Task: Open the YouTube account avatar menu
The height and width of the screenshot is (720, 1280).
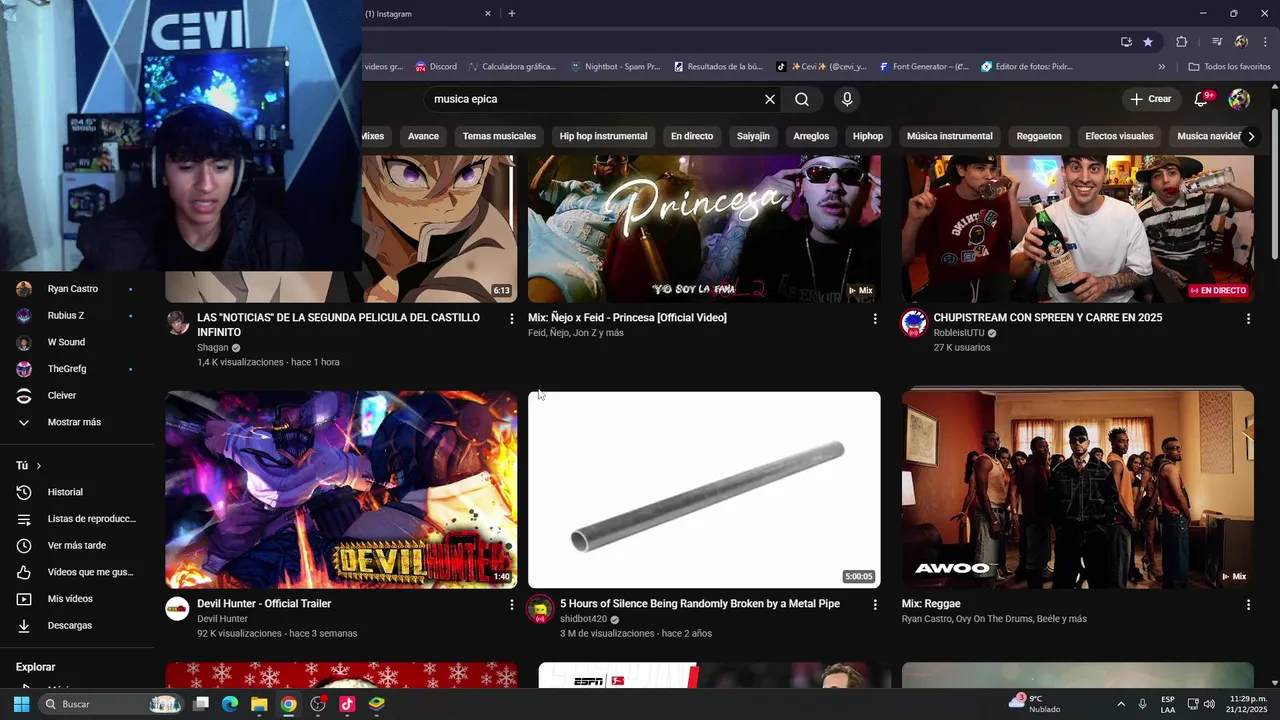Action: [1239, 99]
